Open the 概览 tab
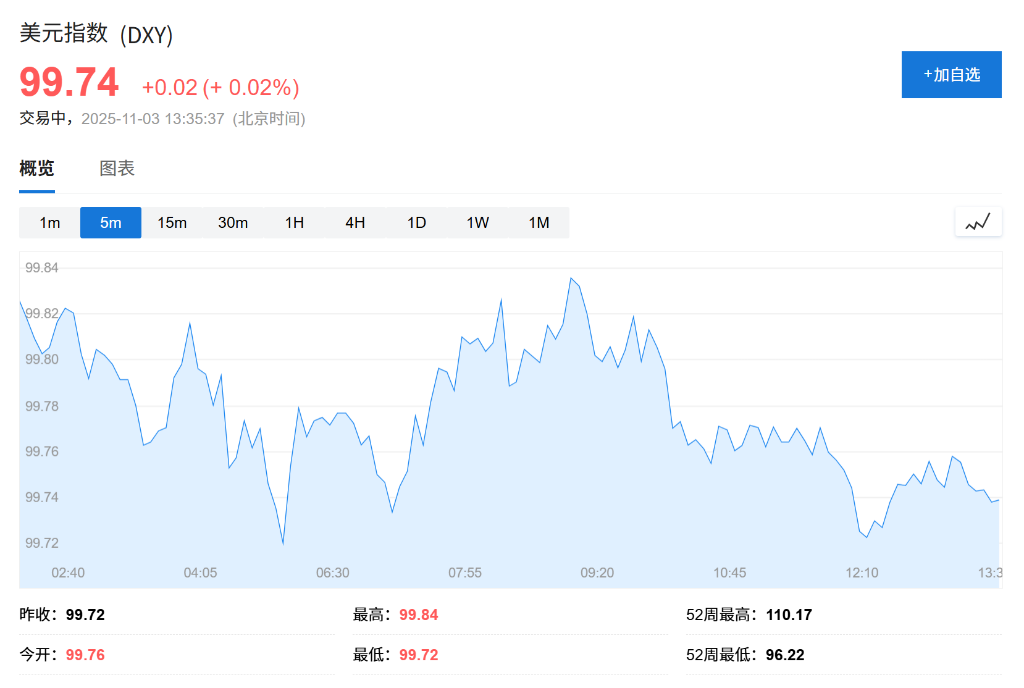The image size is (1024, 688). click(x=36, y=167)
